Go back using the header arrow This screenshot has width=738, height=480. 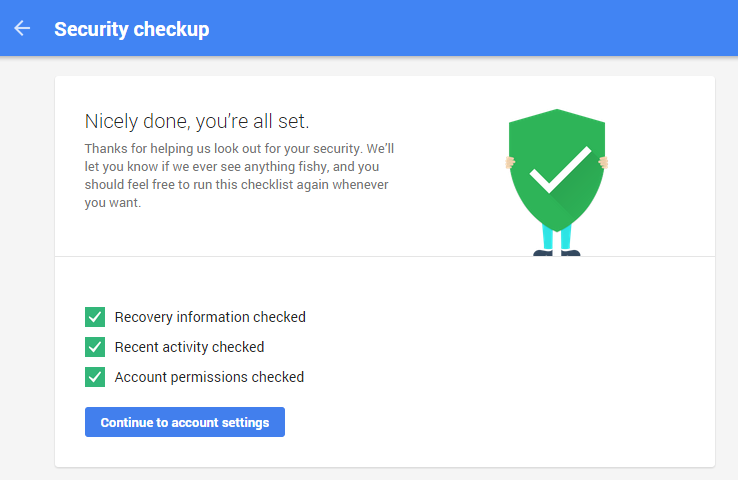click(22, 28)
